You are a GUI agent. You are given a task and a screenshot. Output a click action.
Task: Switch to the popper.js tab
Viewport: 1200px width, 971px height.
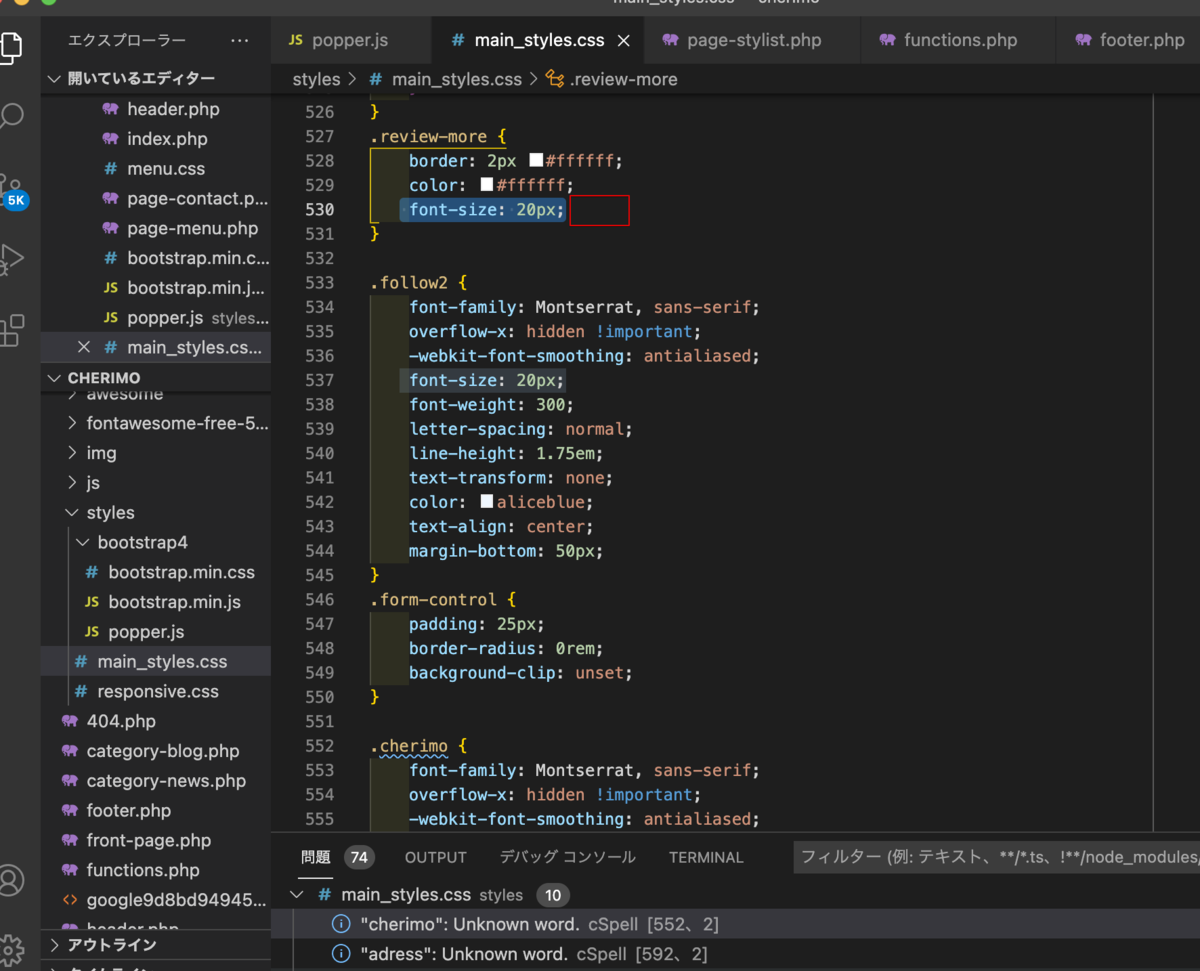(352, 41)
